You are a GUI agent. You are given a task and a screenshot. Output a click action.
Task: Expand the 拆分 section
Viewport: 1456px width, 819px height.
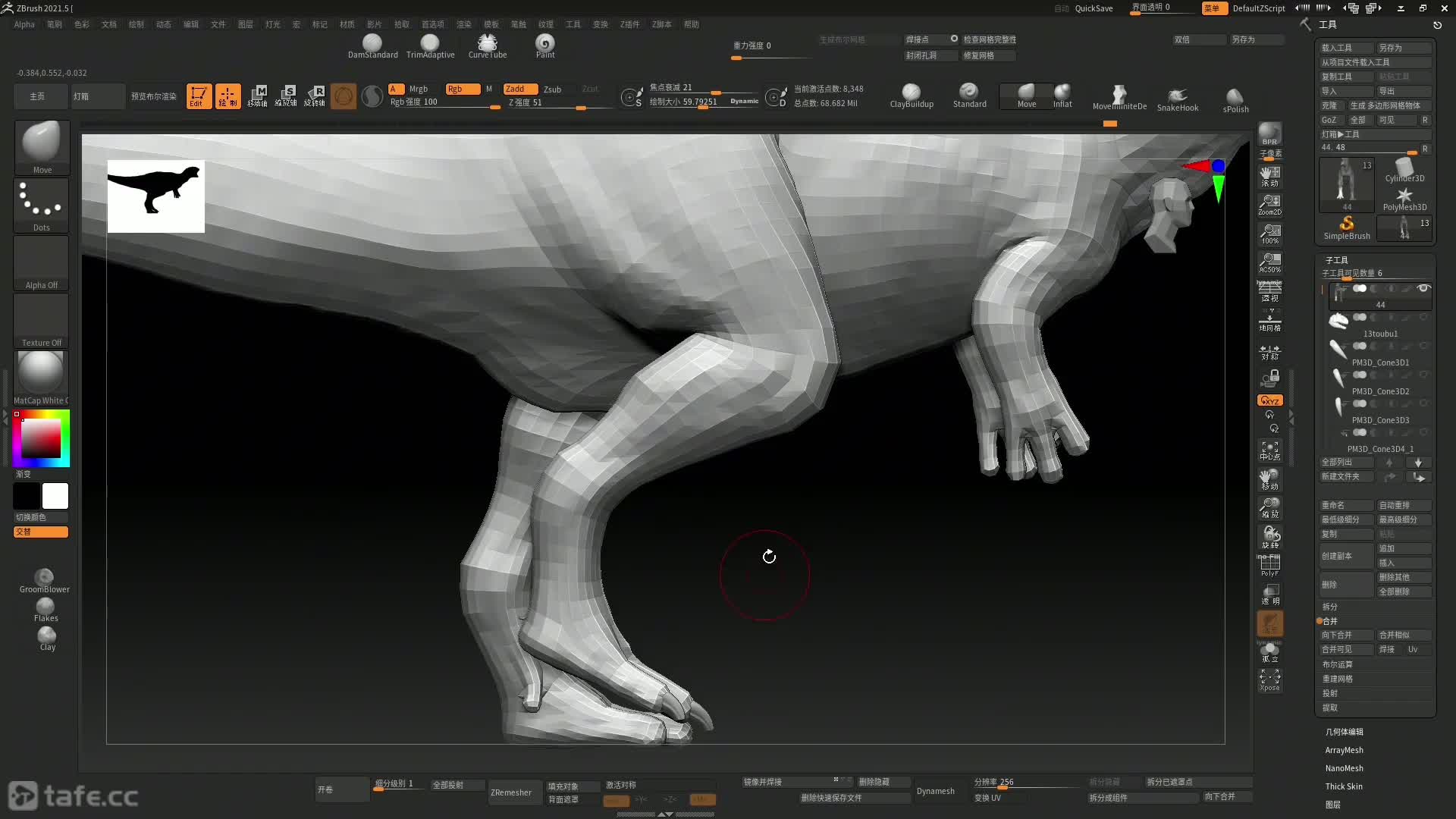pyautogui.click(x=1330, y=607)
